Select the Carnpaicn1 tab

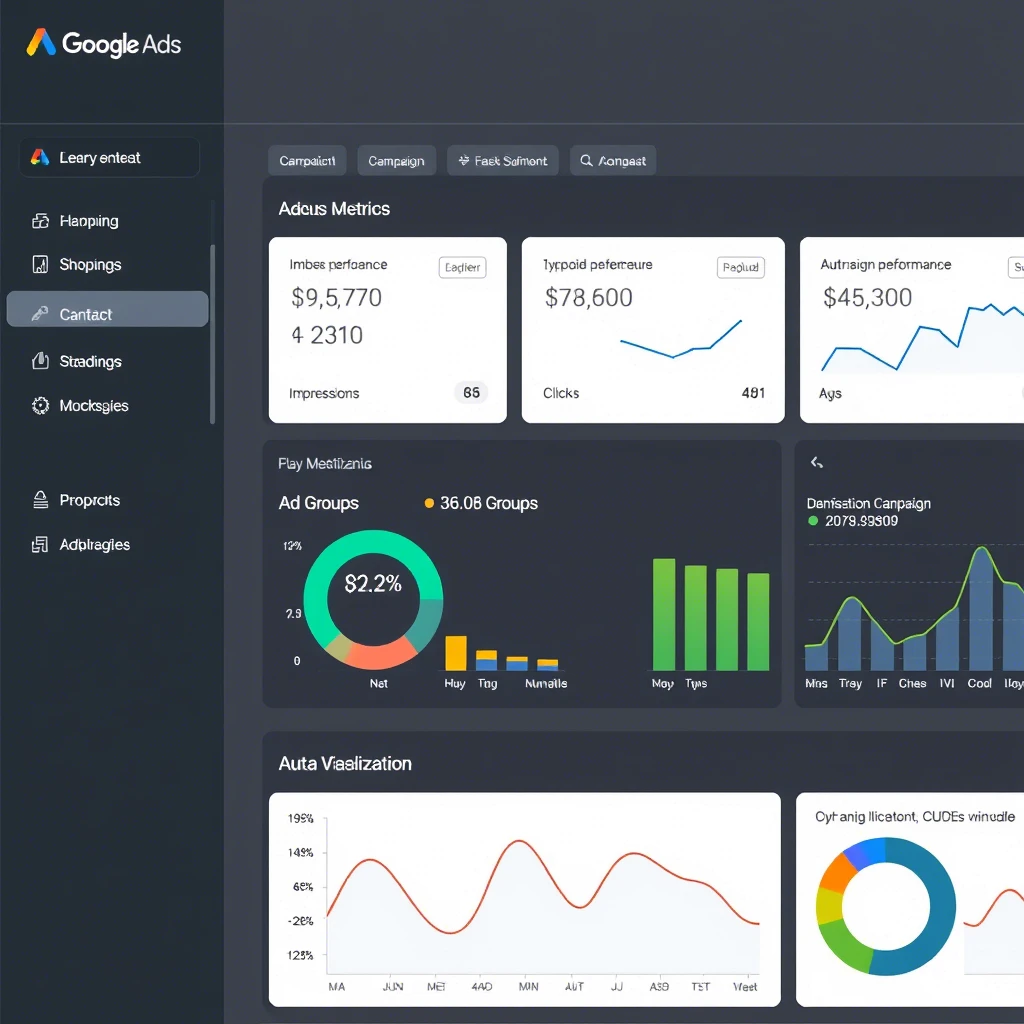[x=307, y=161]
